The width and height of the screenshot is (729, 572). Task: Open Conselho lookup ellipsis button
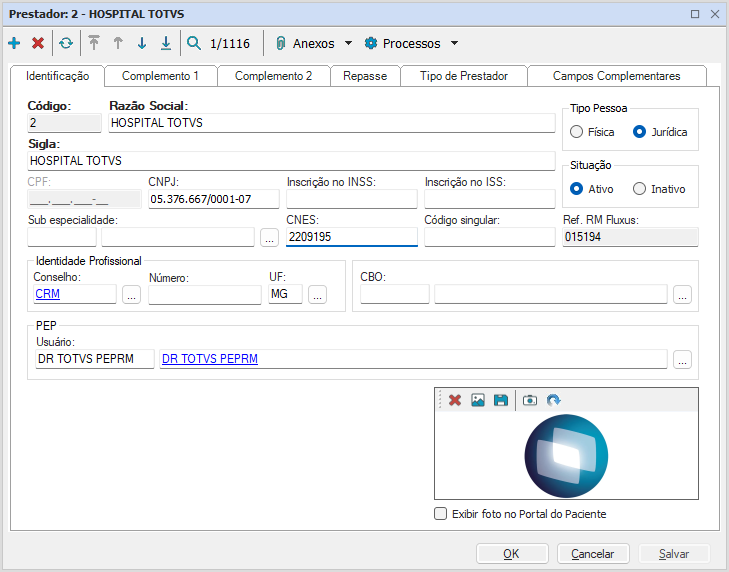tap(132, 294)
